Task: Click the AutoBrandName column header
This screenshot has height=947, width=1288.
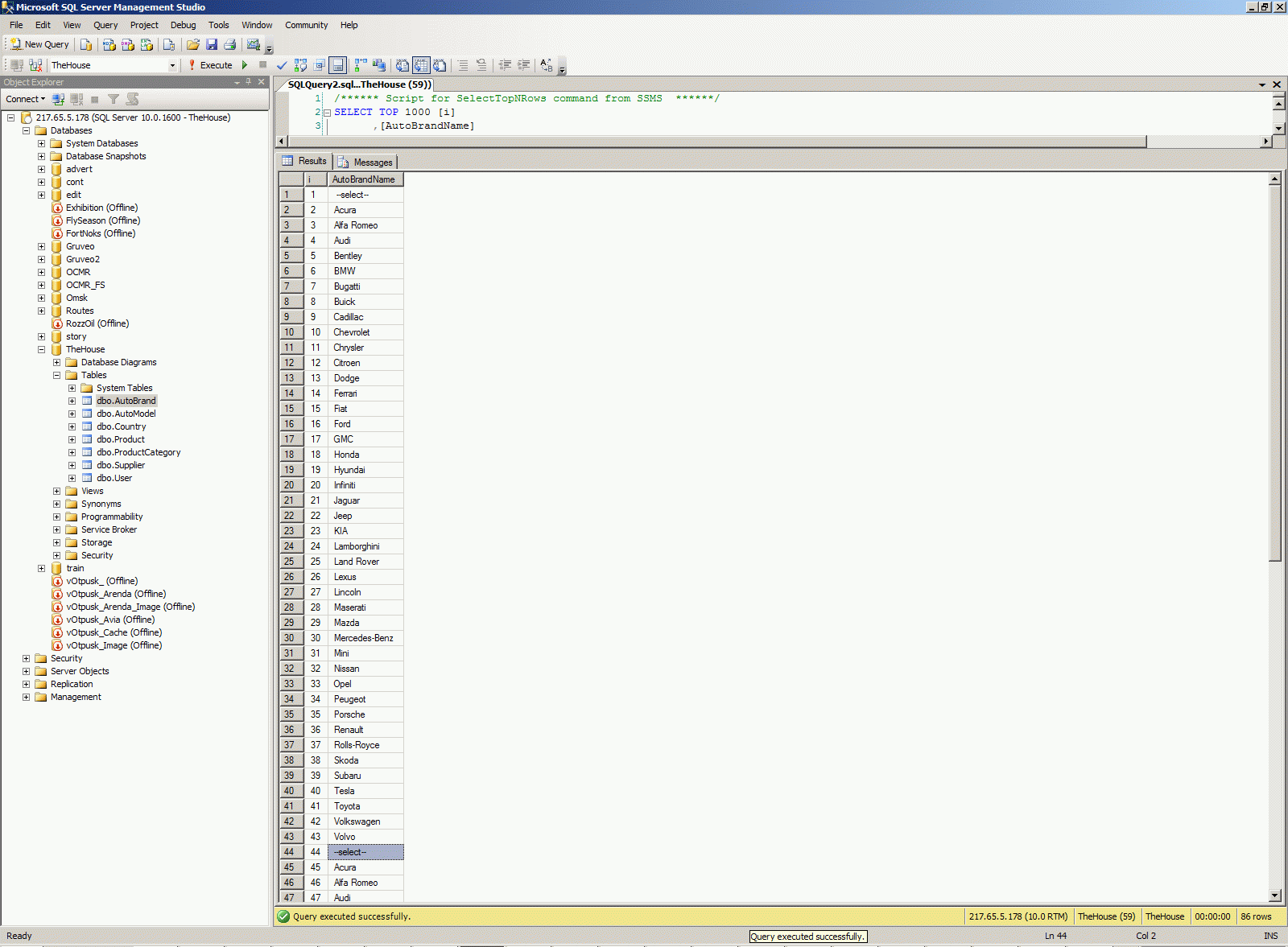Action: [365, 179]
